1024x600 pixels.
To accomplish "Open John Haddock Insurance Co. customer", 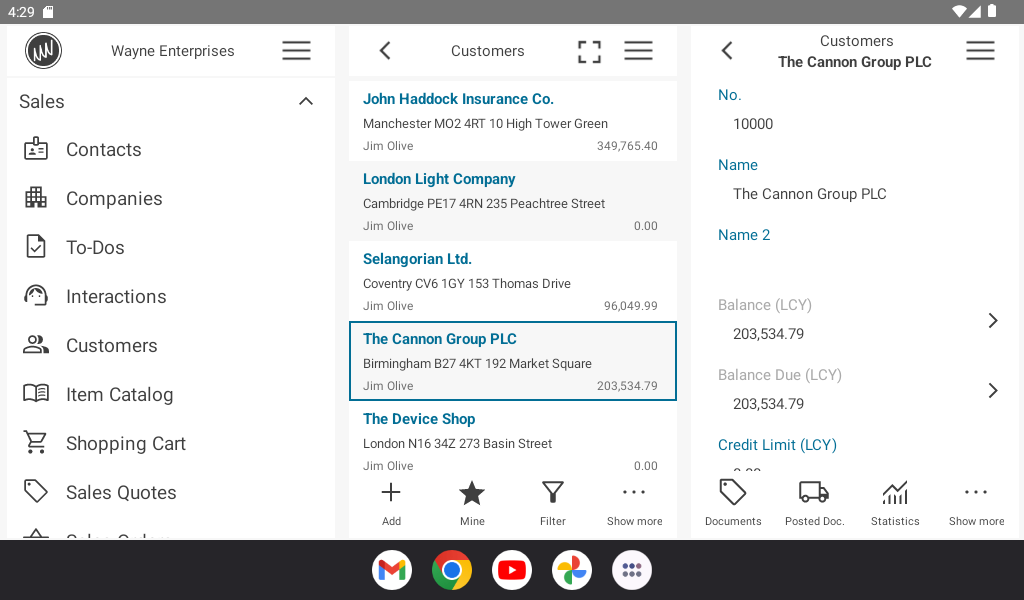I will pos(513,121).
